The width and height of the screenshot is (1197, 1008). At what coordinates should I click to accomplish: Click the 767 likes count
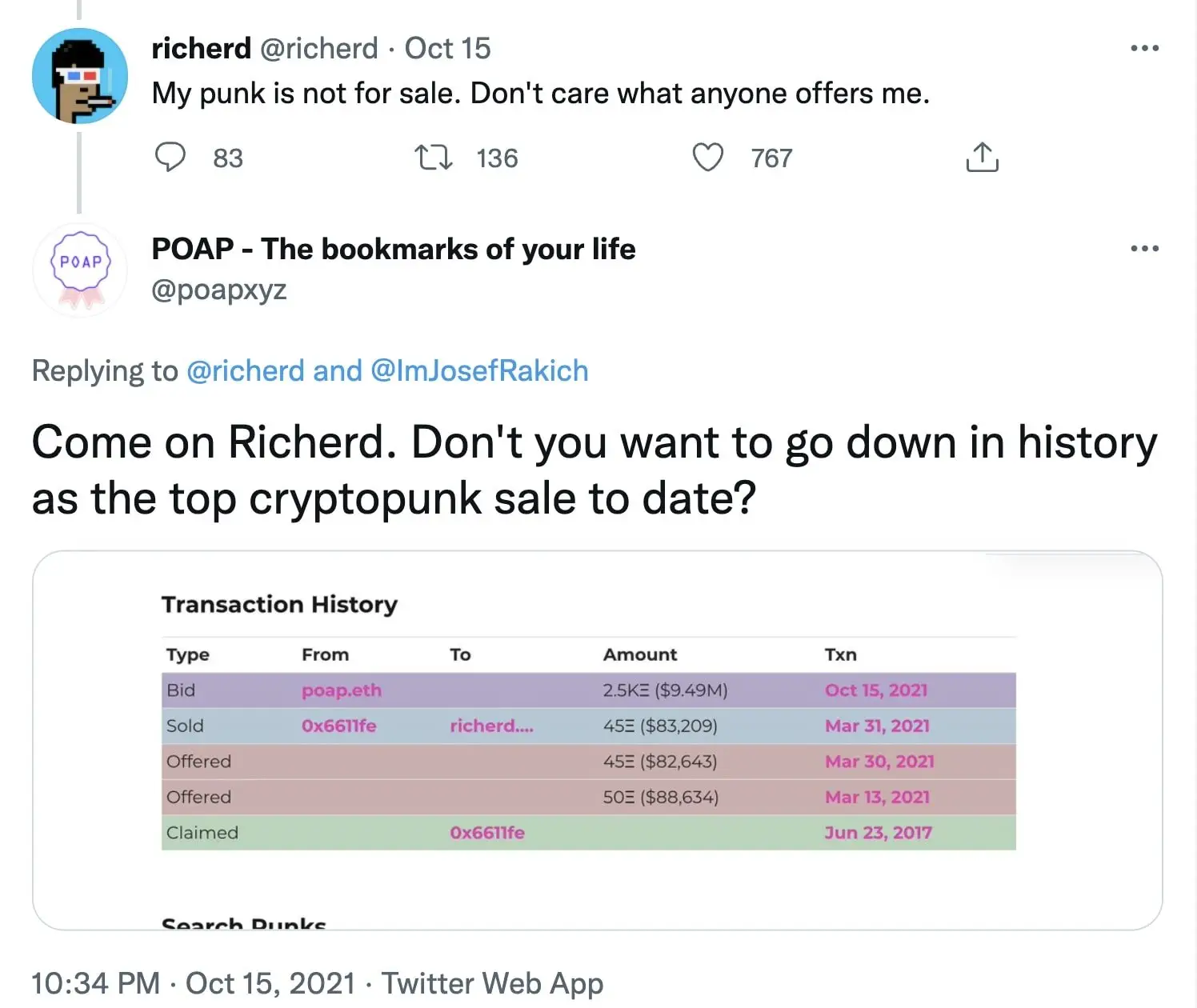click(x=771, y=158)
